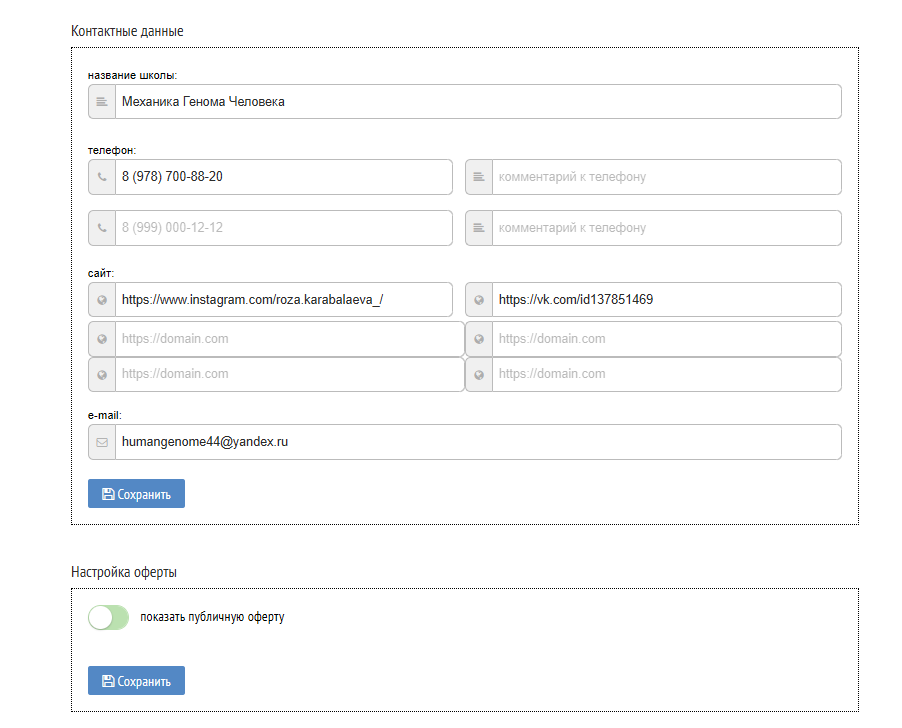This screenshot has height=728, width=902.
Task: Save the offer settings section
Action: [x=136, y=681]
